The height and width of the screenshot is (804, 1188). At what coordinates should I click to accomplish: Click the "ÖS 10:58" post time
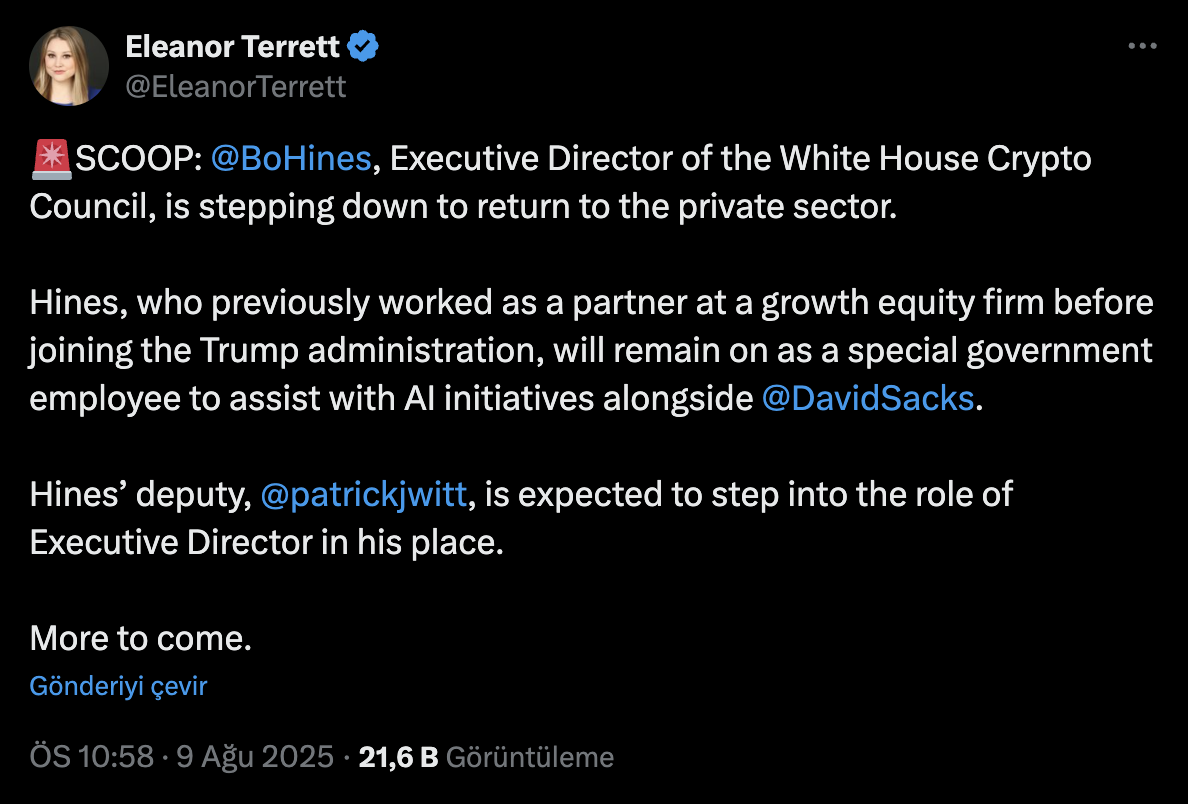point(92,757)
